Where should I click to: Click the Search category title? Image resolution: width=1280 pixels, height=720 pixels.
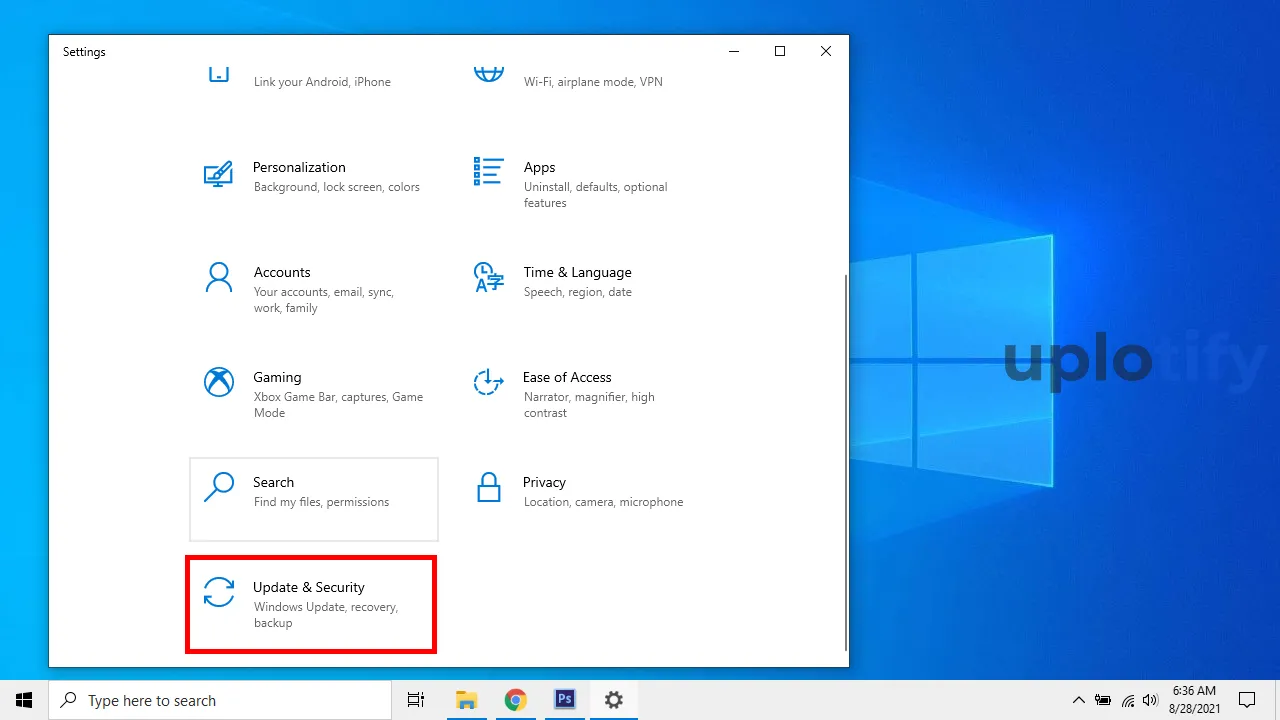[x=273, y=482]
